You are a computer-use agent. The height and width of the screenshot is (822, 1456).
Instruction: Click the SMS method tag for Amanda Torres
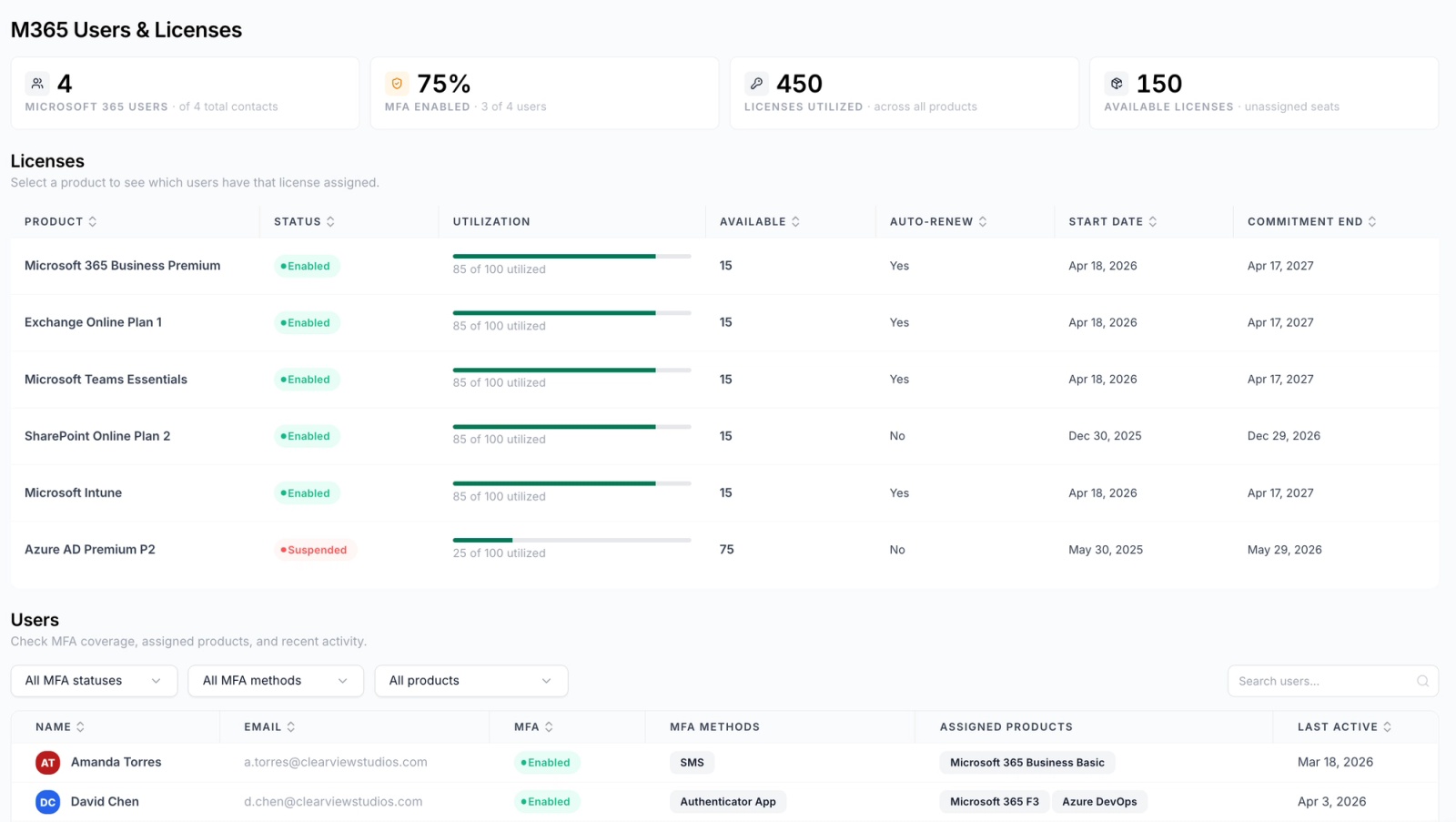click(x=692, y=763)
